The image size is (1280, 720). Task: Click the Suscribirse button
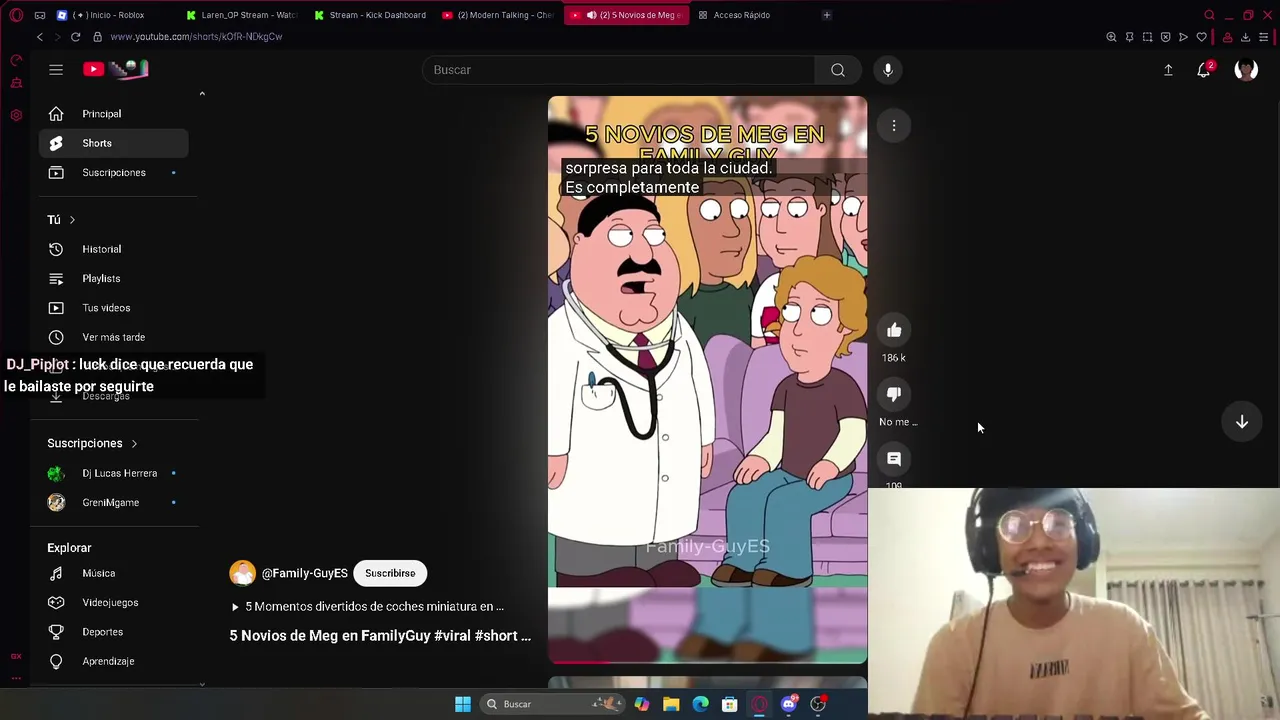point(390,573)
